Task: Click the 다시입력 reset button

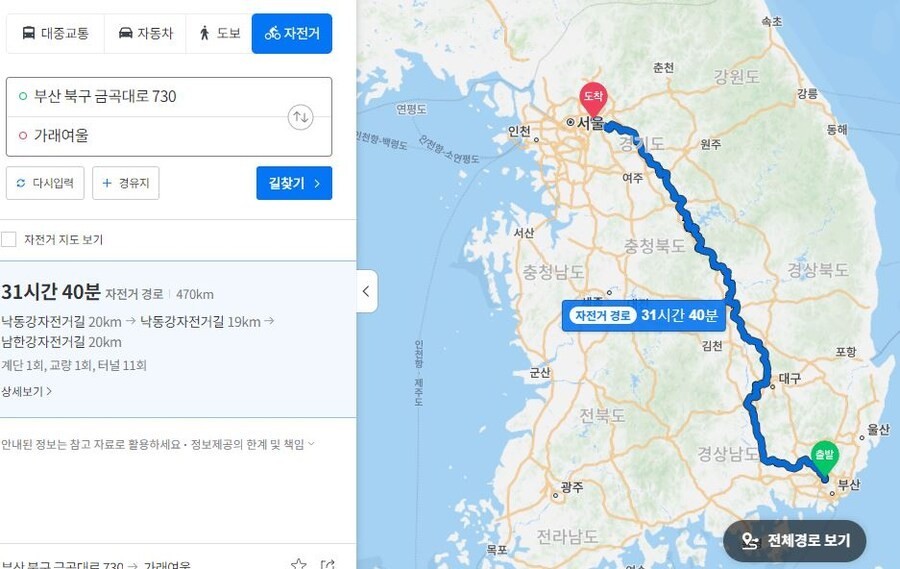Action: pyautogui.click(x=45, y=183)
